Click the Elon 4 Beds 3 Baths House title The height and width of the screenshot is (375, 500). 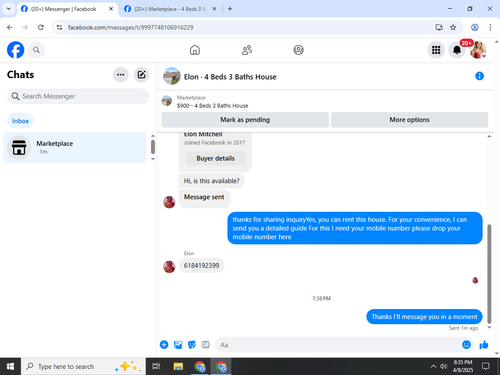pos(230,77)
